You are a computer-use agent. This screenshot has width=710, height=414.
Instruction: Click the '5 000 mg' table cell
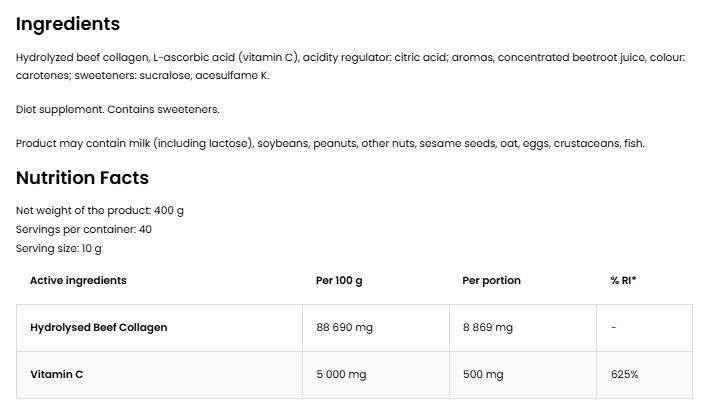click(x=341, y=374)
